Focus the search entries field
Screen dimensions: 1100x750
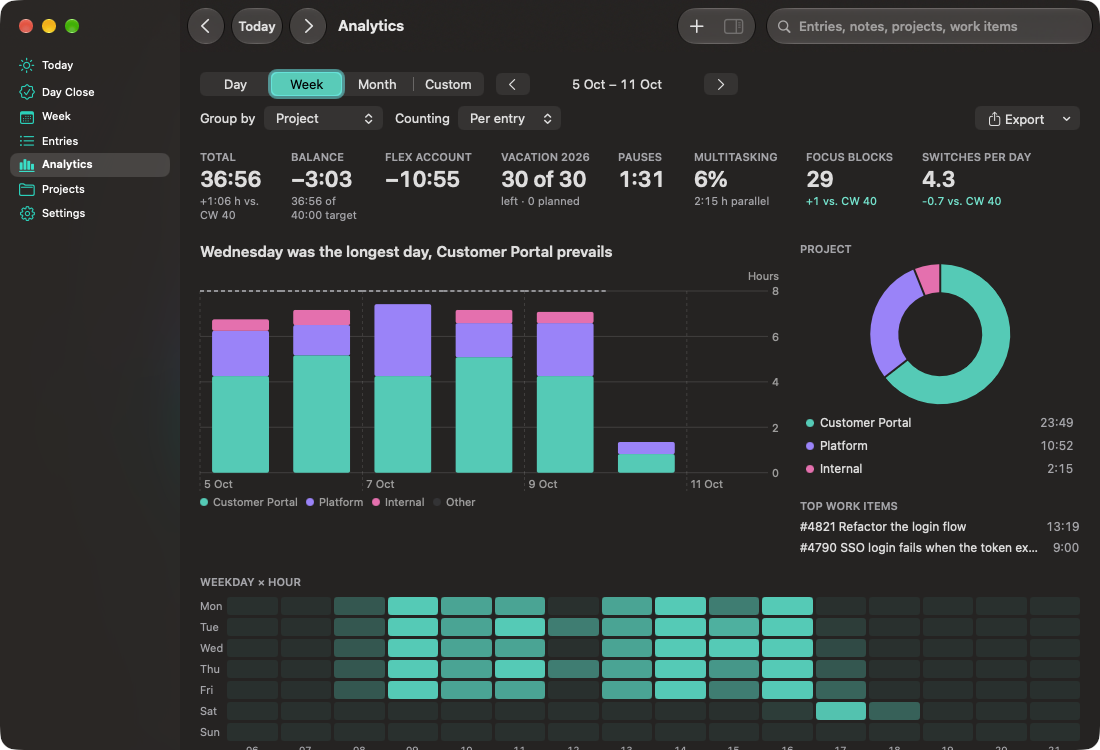click(x=930, y=27)
